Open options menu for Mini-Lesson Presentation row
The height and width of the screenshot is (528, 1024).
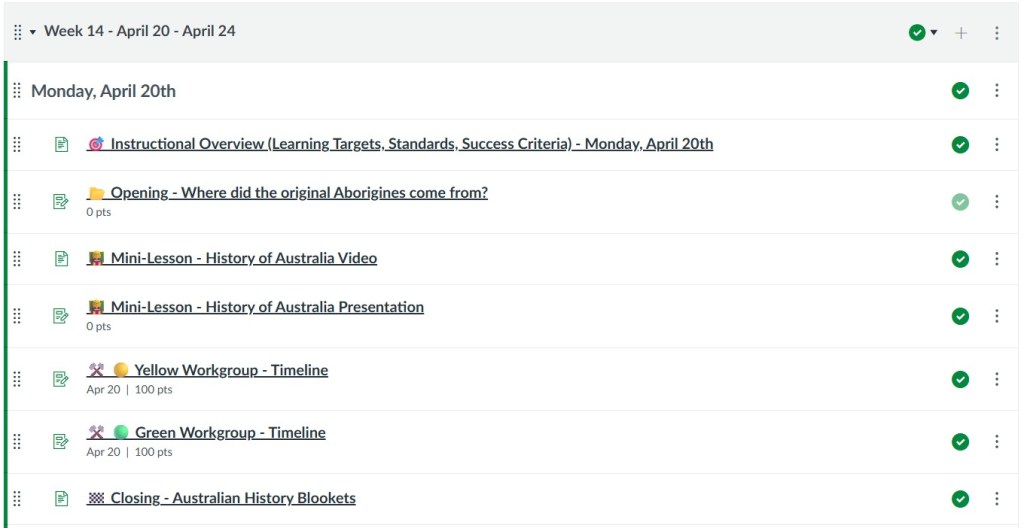pyautogui.click(x=996, y=316)
